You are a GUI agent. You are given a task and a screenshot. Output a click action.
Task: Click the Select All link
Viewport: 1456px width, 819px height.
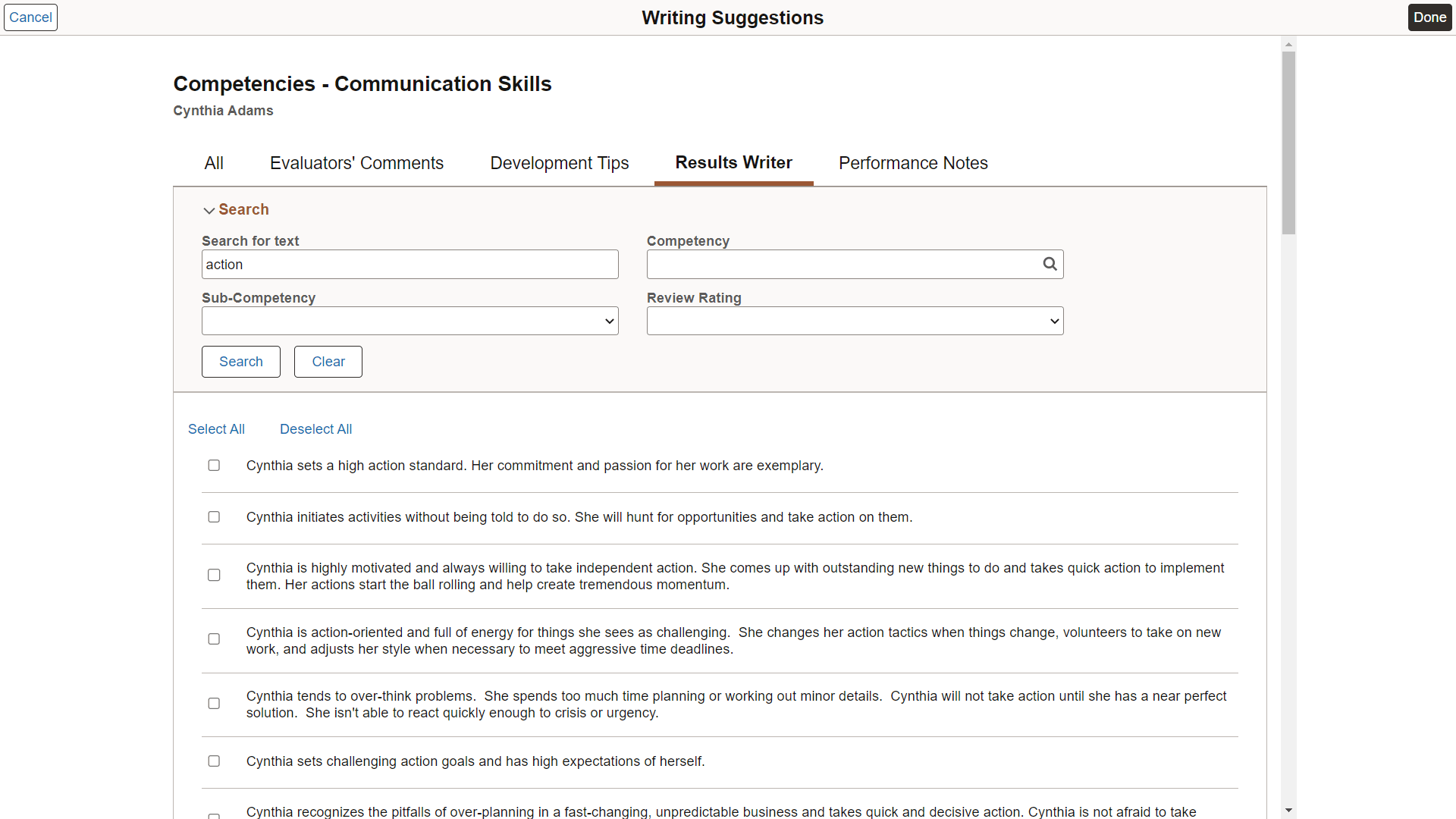(216, 429)
